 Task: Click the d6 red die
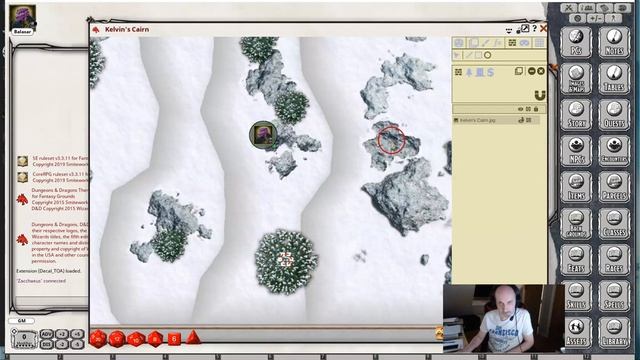(x=174, y=339)
